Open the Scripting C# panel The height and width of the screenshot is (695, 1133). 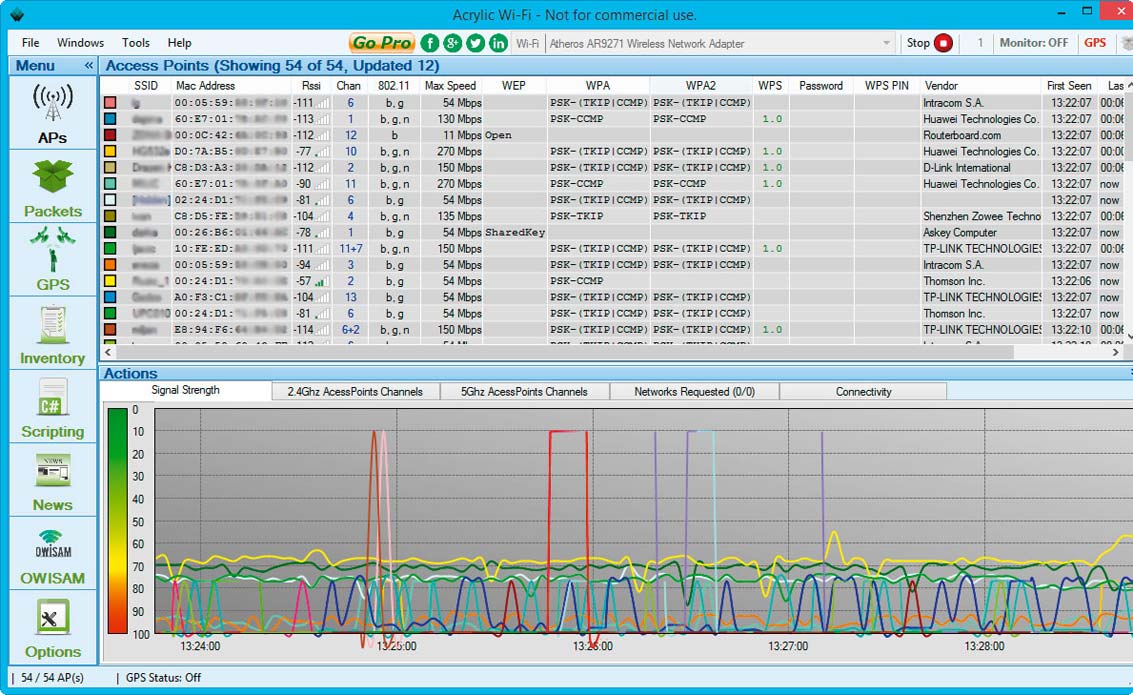click(53, 407)
